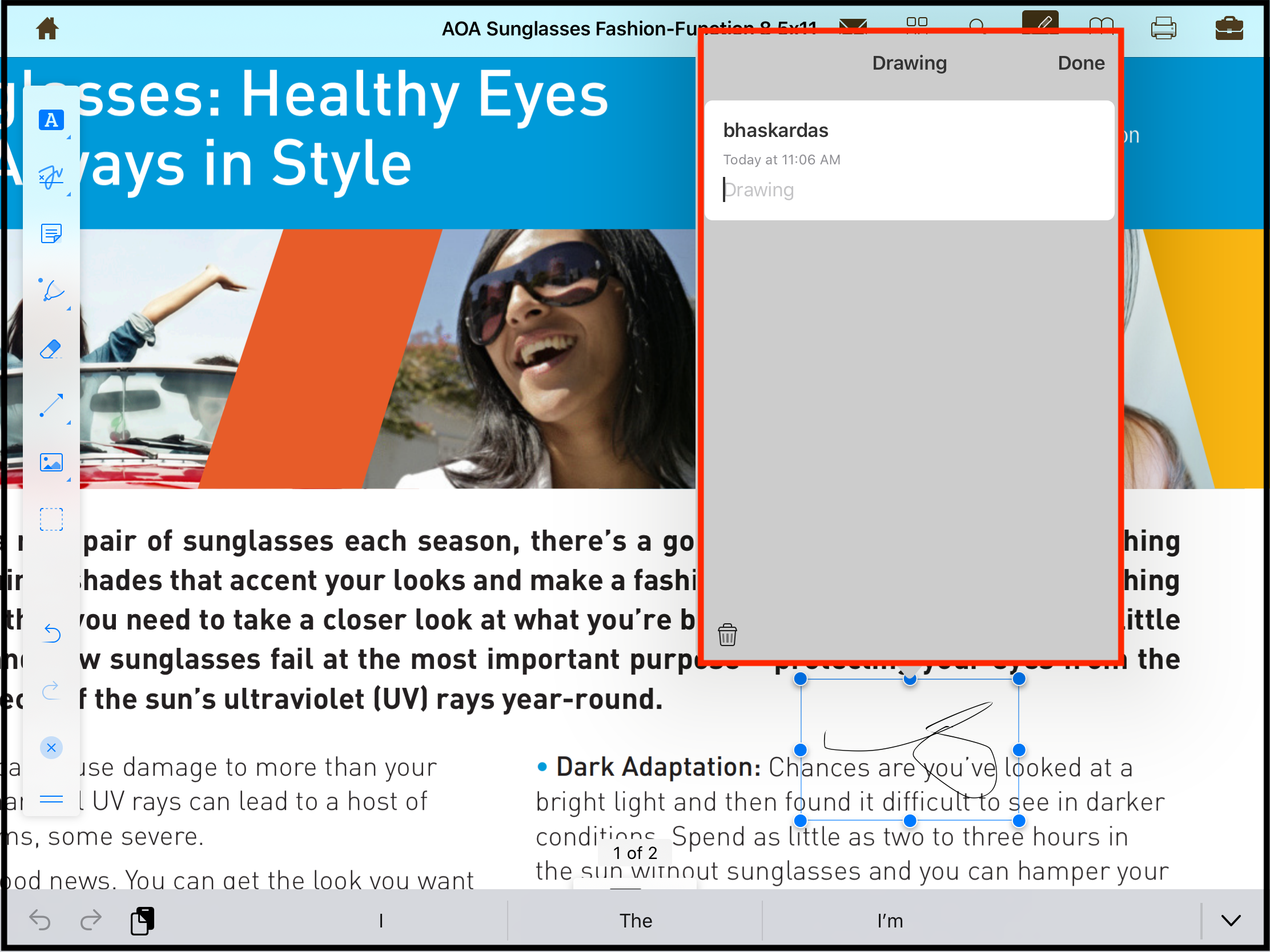Choose "The" keyboard suggestion
Image resolution: width=1270 pixels, height=952 pixels.
(635, 921)
